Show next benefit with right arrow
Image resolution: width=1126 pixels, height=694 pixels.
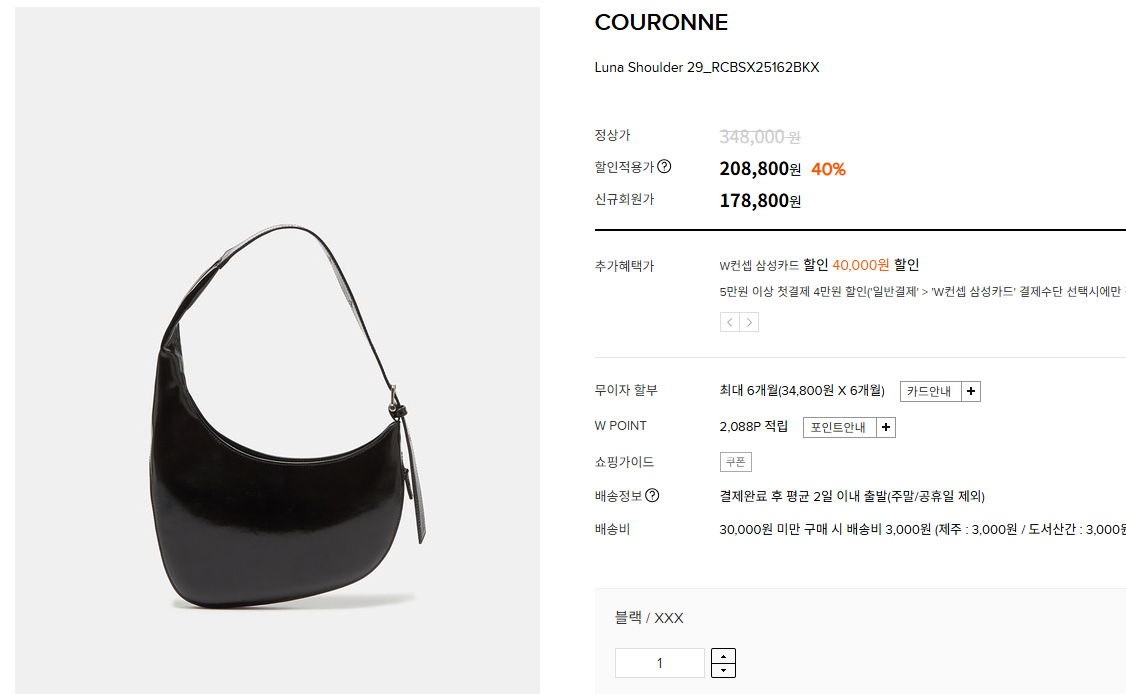point(749,323)
